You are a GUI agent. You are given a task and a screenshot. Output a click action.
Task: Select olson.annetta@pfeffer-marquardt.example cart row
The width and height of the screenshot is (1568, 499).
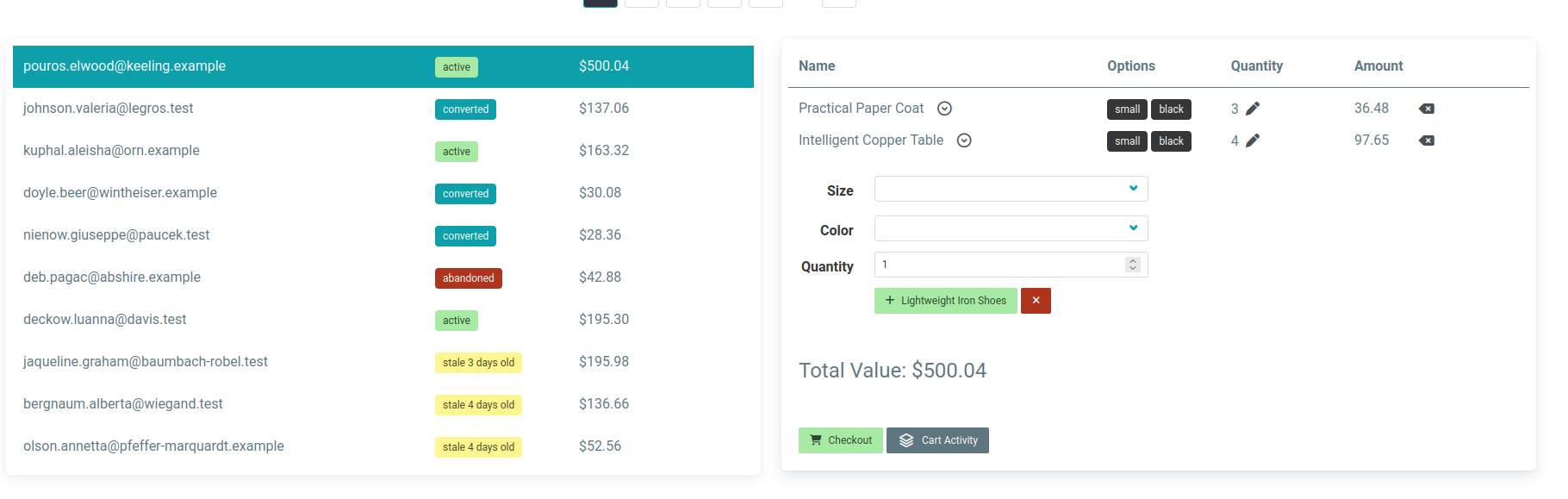point(153,446)
